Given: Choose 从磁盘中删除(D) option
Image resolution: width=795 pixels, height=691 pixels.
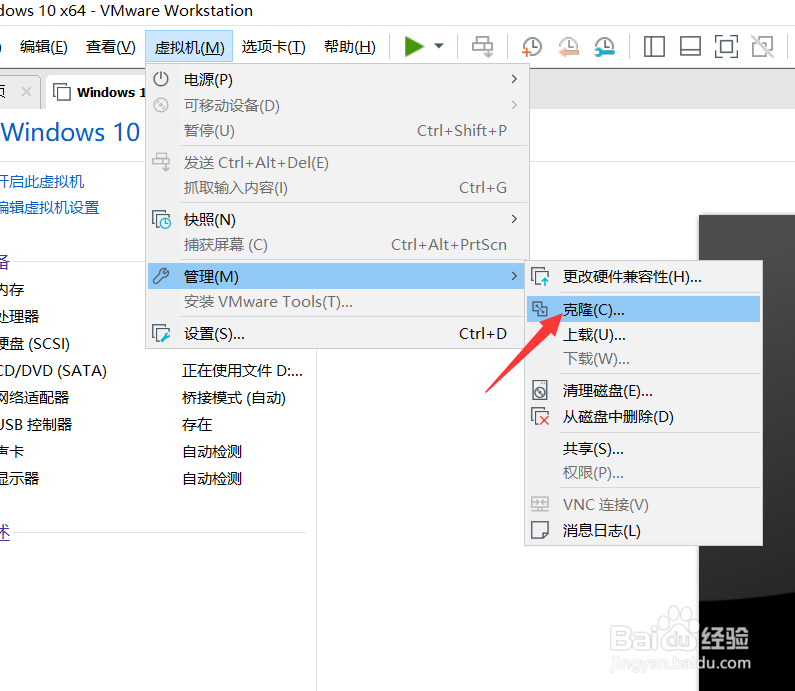Looking at the screenshot, I should click(x=643, y=417).
